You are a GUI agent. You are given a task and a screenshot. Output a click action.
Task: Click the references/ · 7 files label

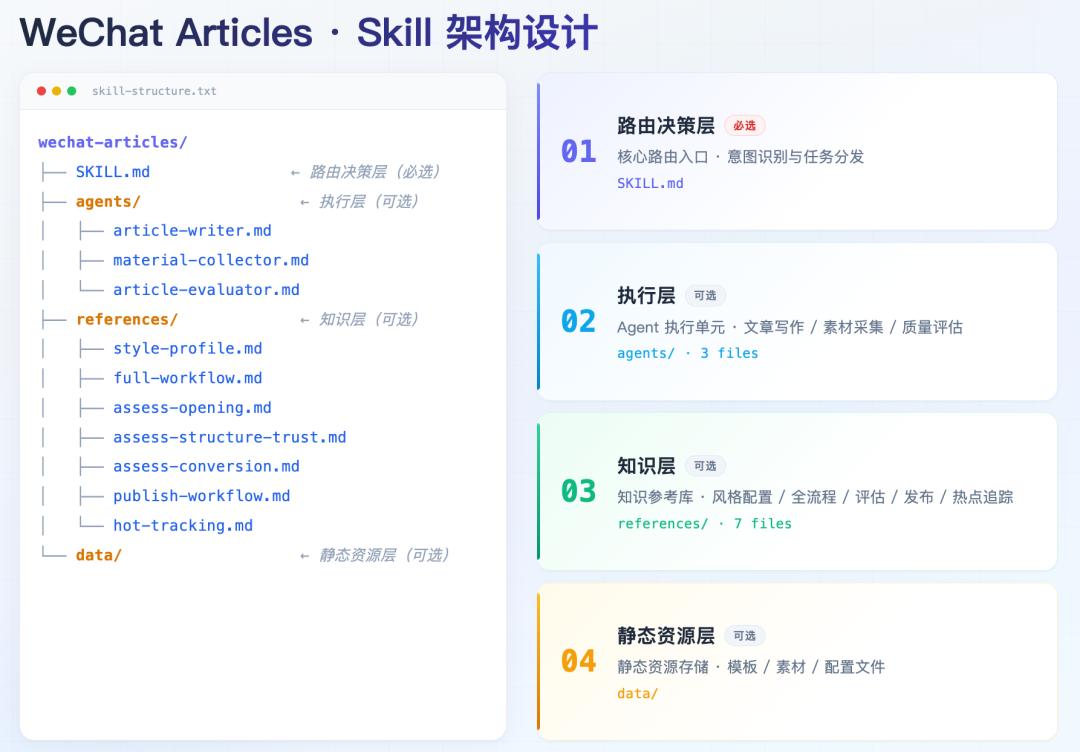tap(704, 523)
